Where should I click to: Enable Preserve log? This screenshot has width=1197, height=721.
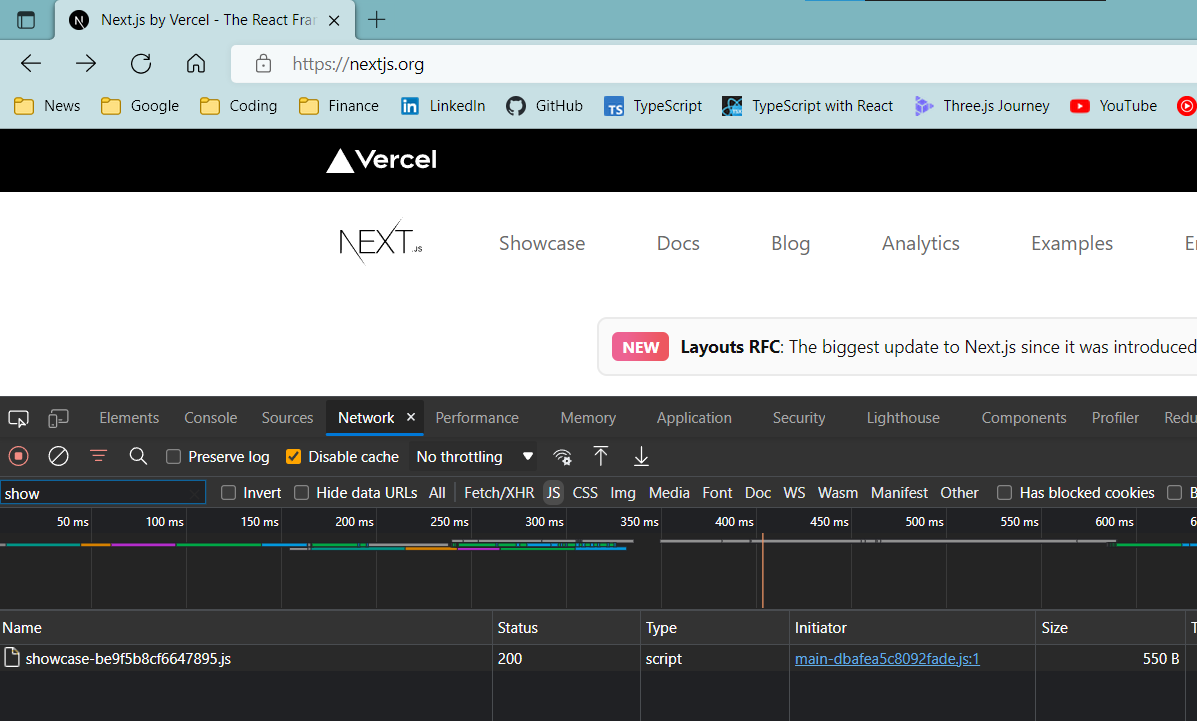click(173, 456)
